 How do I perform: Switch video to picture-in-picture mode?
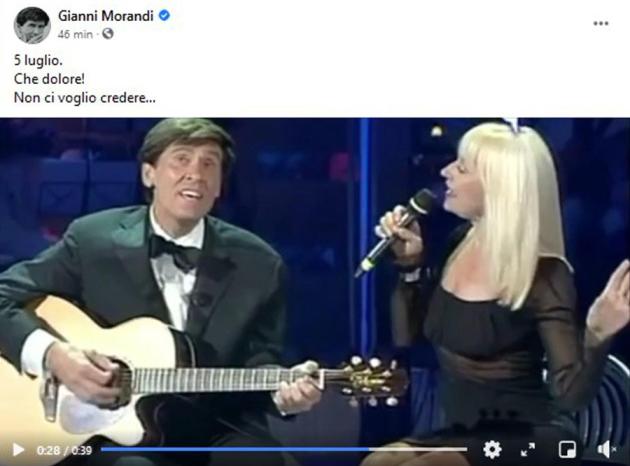(567, 450)
